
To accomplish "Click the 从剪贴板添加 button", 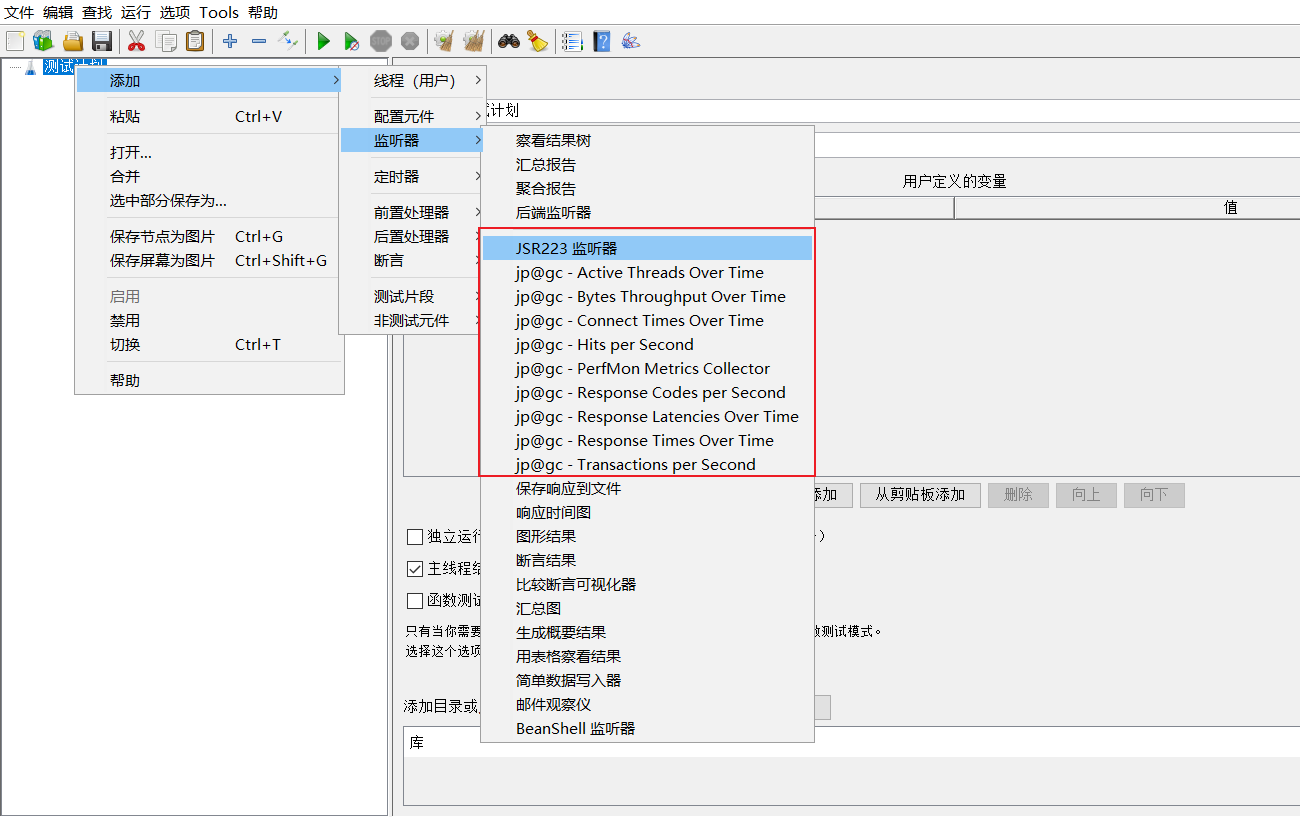I will pos(919,495).
